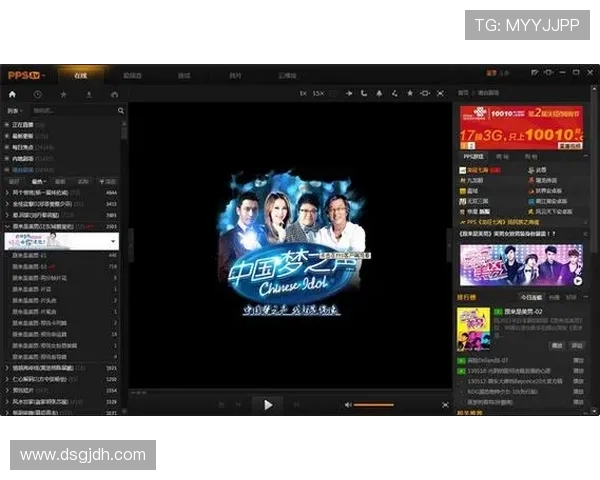Image resolution: width=600 pixels, height=480 pixels.
Task: Open the list dropdown beside search box
Action: click(x=15, y=109)
